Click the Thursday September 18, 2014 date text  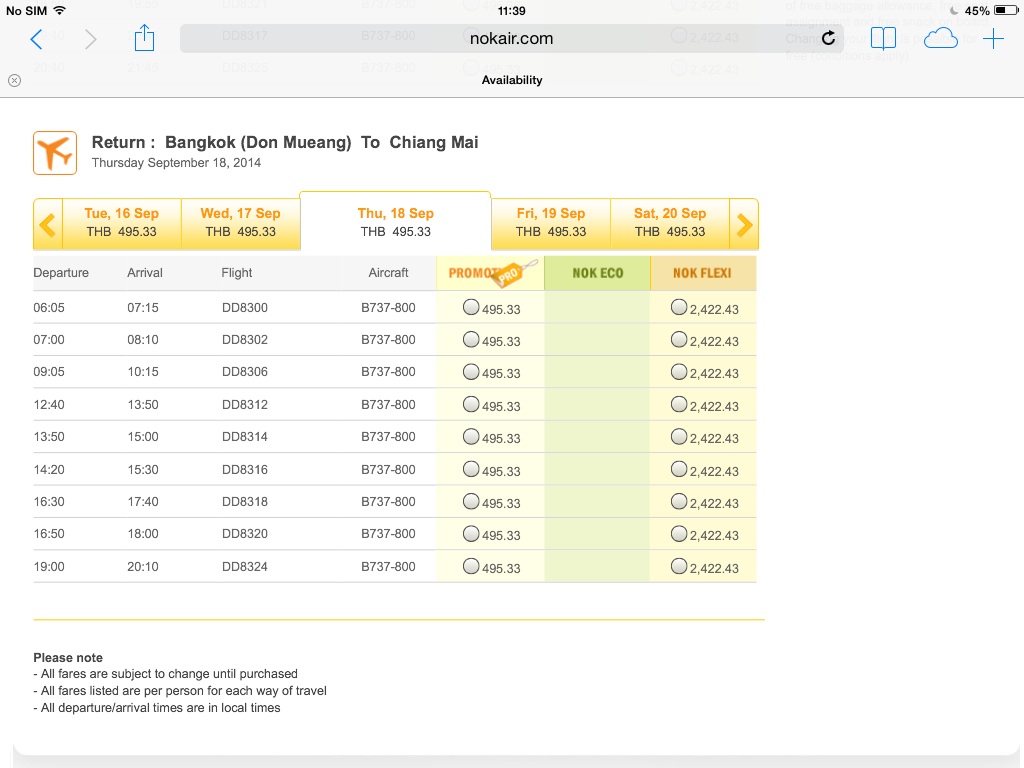176,163
